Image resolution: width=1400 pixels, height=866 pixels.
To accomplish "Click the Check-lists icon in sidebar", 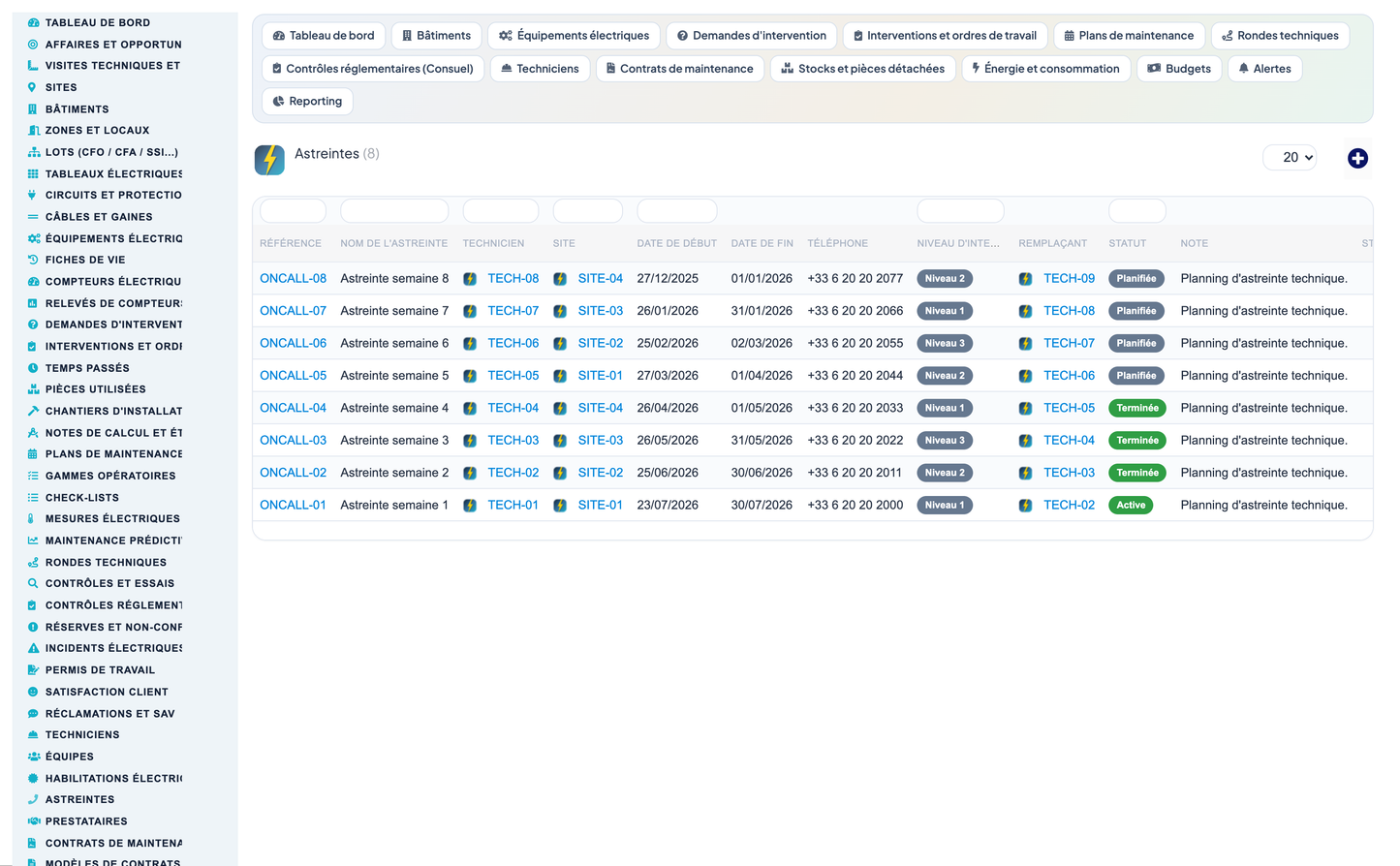I will pos(33,497).
